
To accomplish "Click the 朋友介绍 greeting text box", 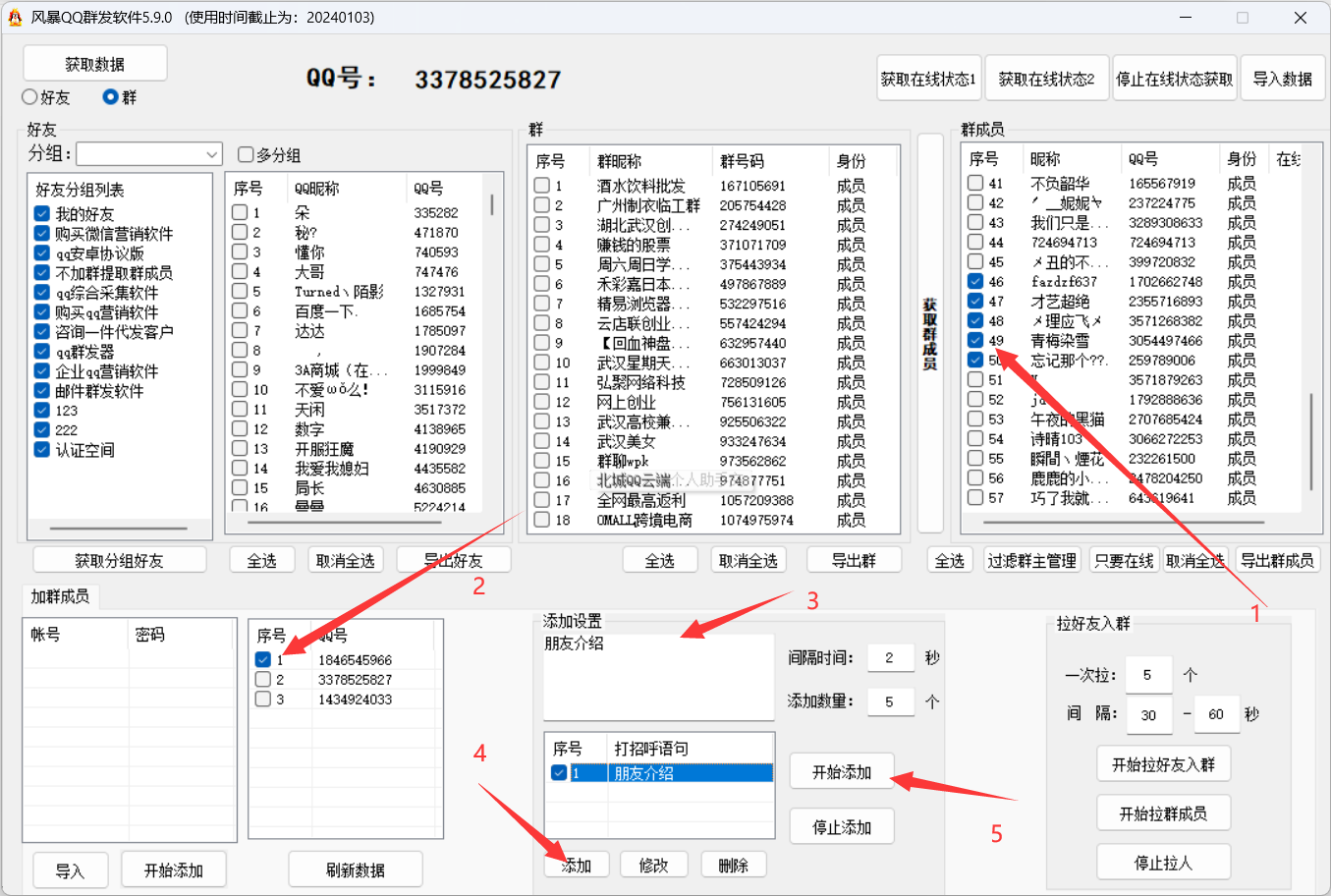I will [659, 677].
